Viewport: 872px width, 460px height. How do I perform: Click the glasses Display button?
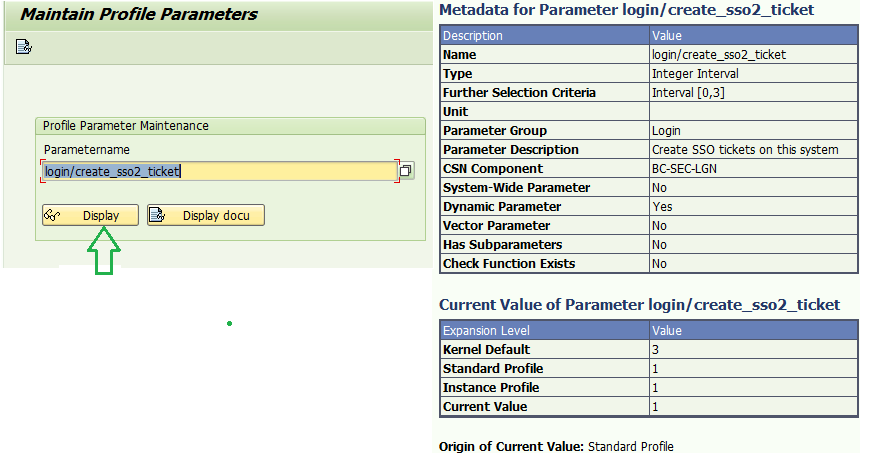[90, 215]
